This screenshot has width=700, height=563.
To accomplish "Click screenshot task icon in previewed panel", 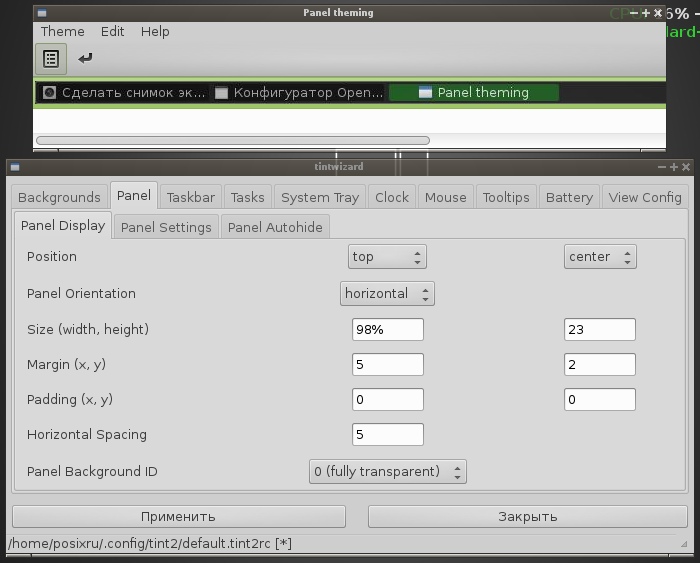I will pyautogui.click(x=49, y=92).
